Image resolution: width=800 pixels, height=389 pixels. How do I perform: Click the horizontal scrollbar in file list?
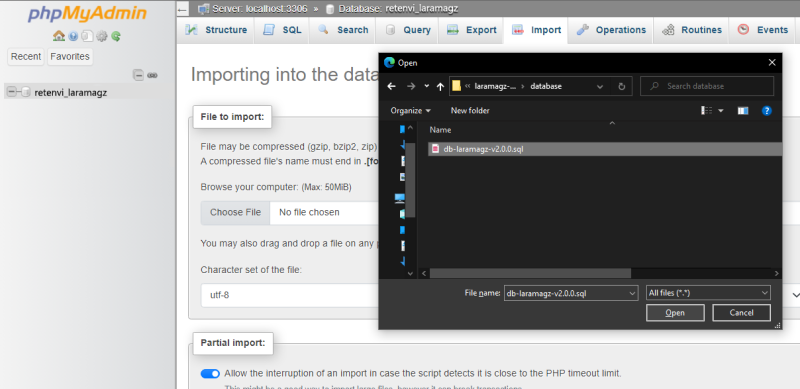(x=530, y=274)
